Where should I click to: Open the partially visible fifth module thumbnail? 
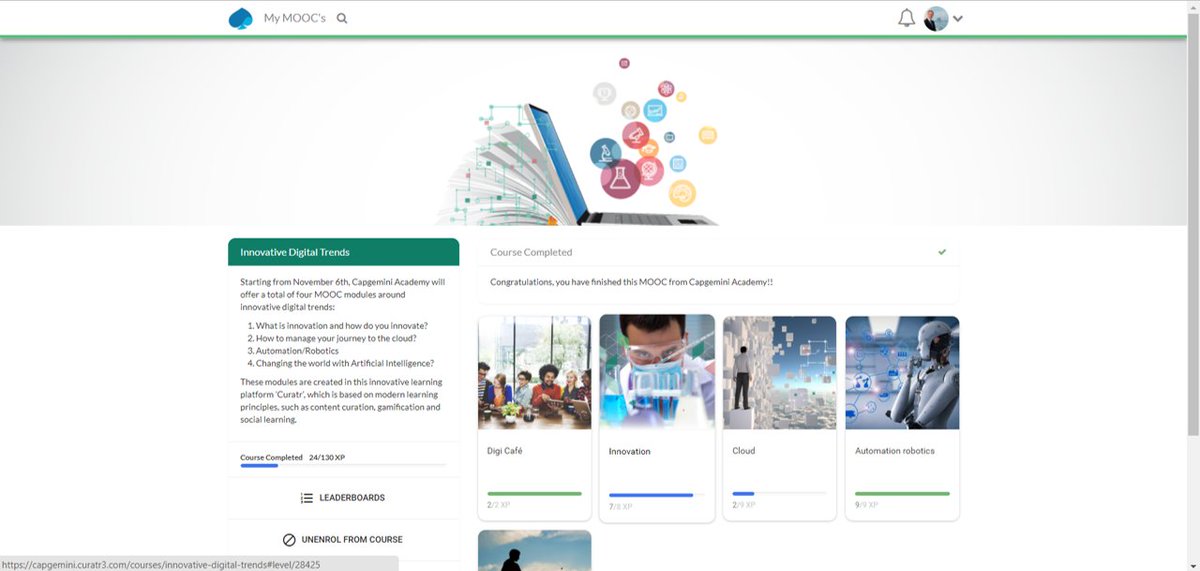[534, 550]
